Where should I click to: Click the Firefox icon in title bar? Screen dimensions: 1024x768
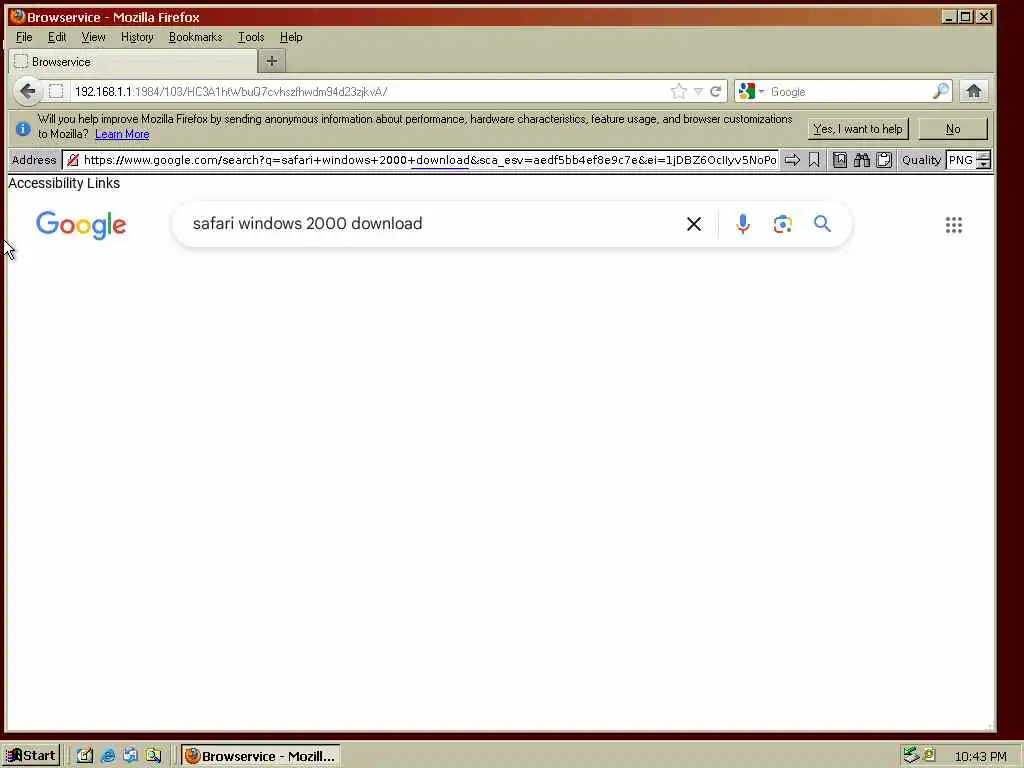(17, 16)
